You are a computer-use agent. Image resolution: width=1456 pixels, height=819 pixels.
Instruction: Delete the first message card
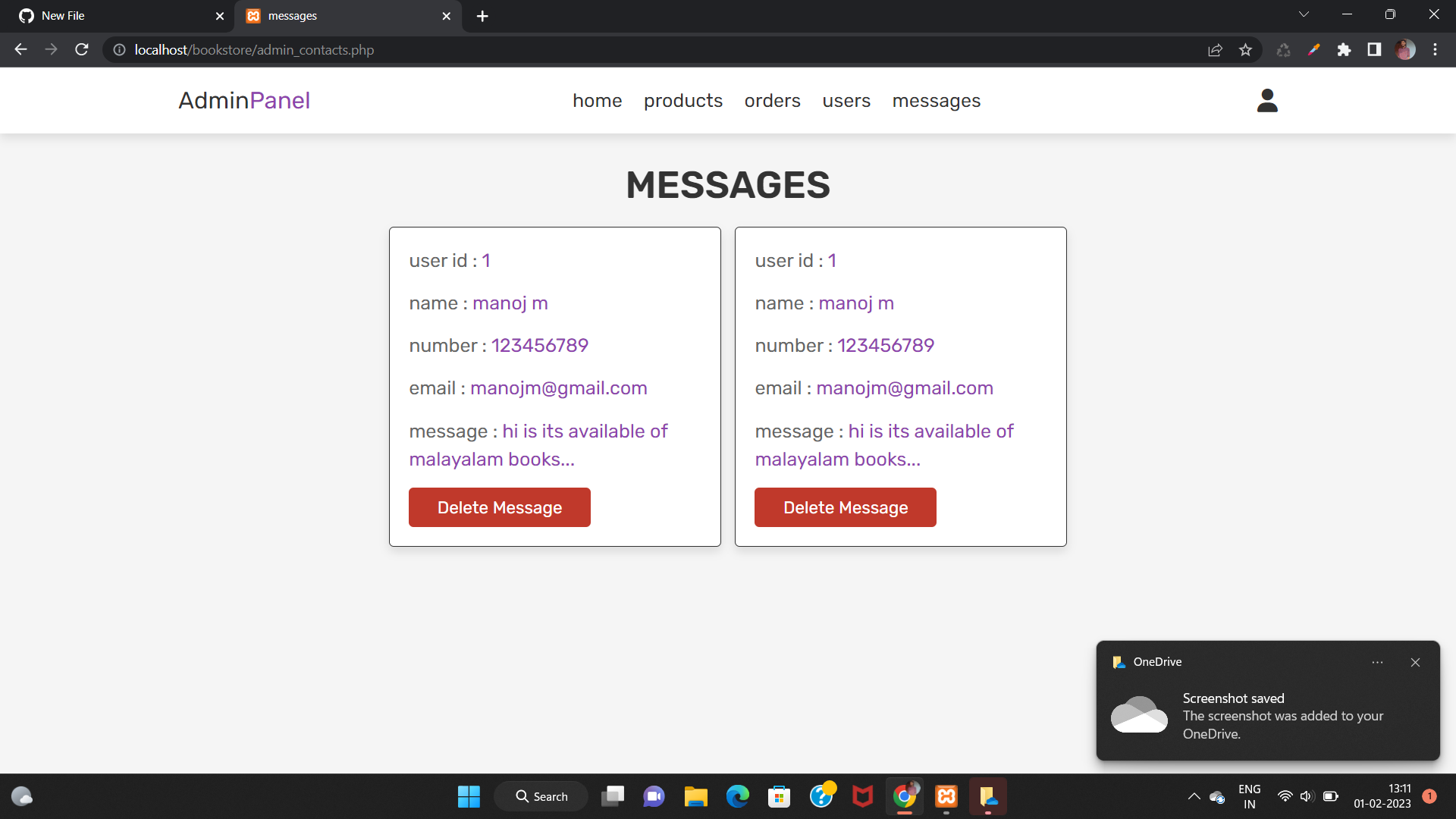[500, 507]
